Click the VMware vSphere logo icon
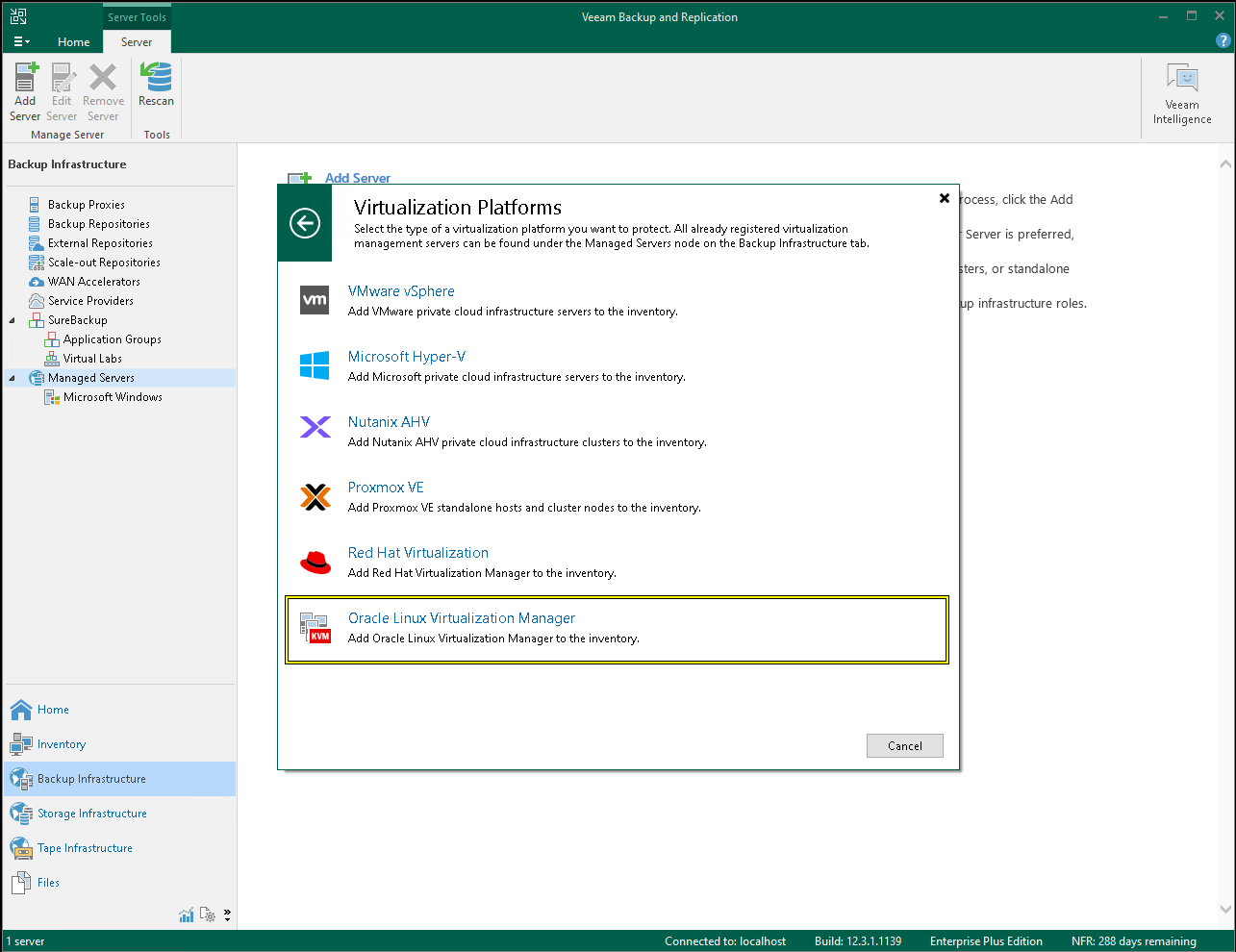The width and height of the screenshot is (1236, 952). (x=315, y=300)
